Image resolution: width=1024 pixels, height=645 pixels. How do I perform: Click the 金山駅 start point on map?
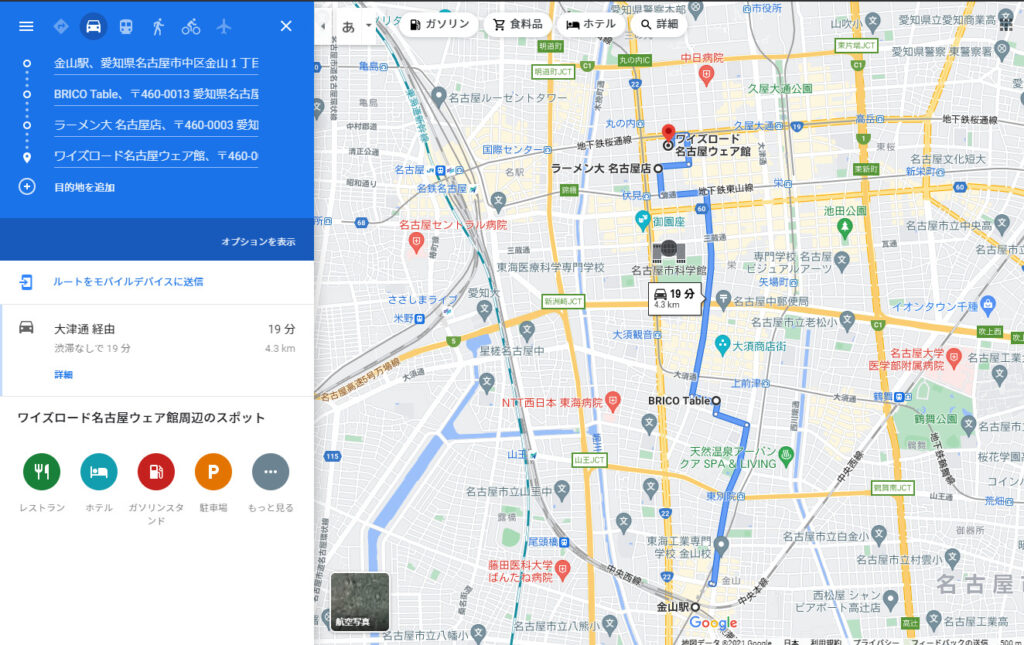(696, 607)
